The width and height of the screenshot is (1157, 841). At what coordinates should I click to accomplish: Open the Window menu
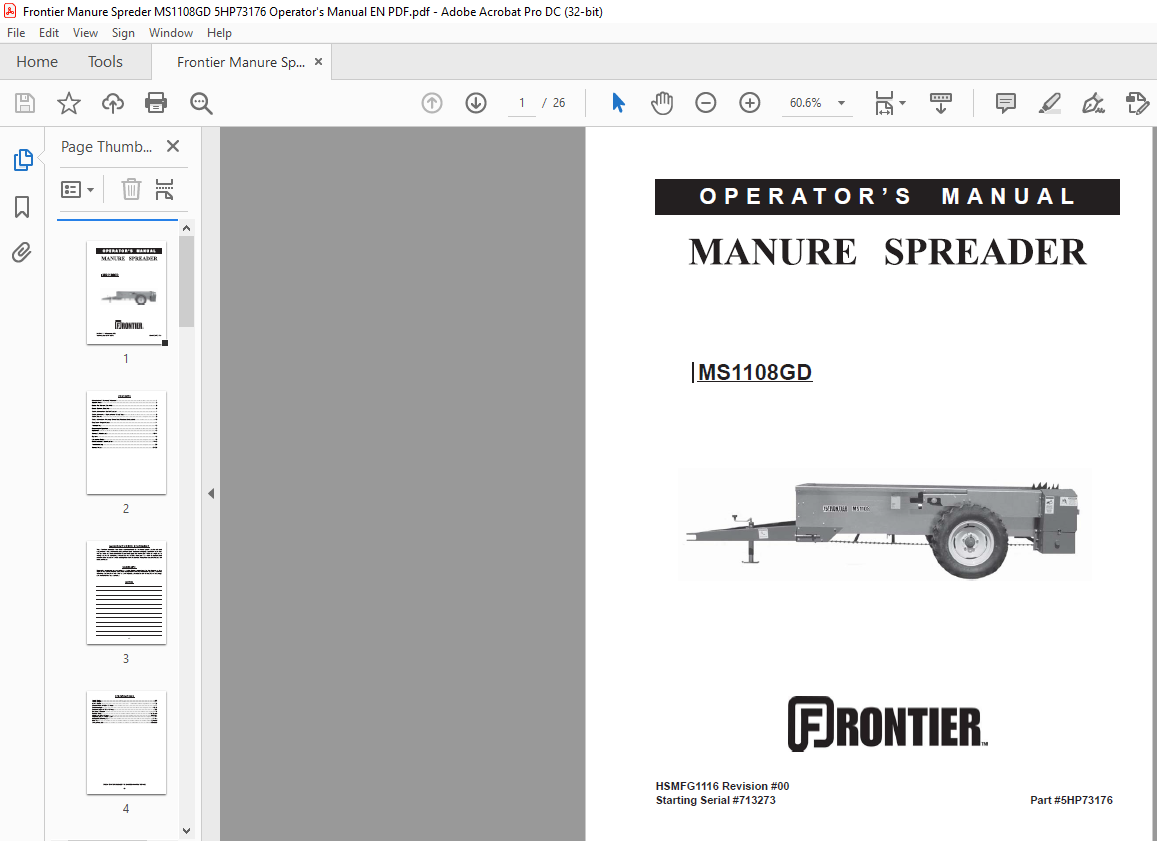coord(170,32)
